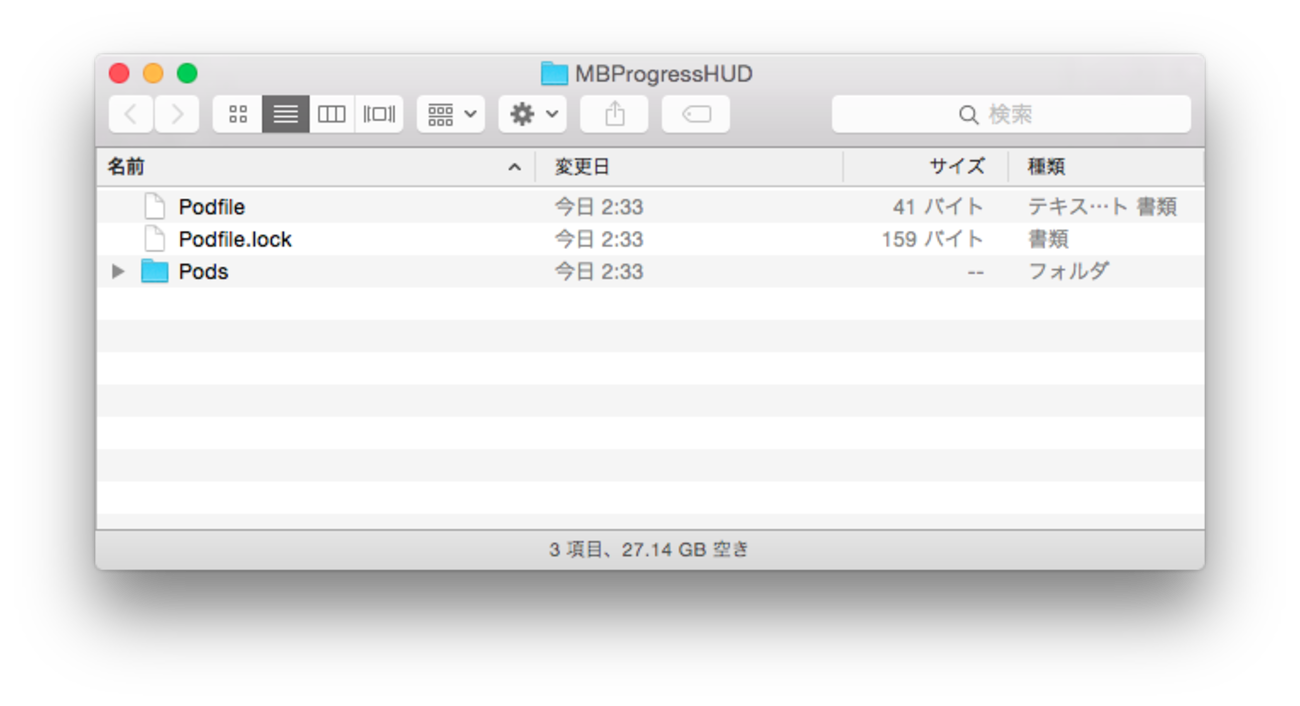Switch to Cover Flow view

379,115
